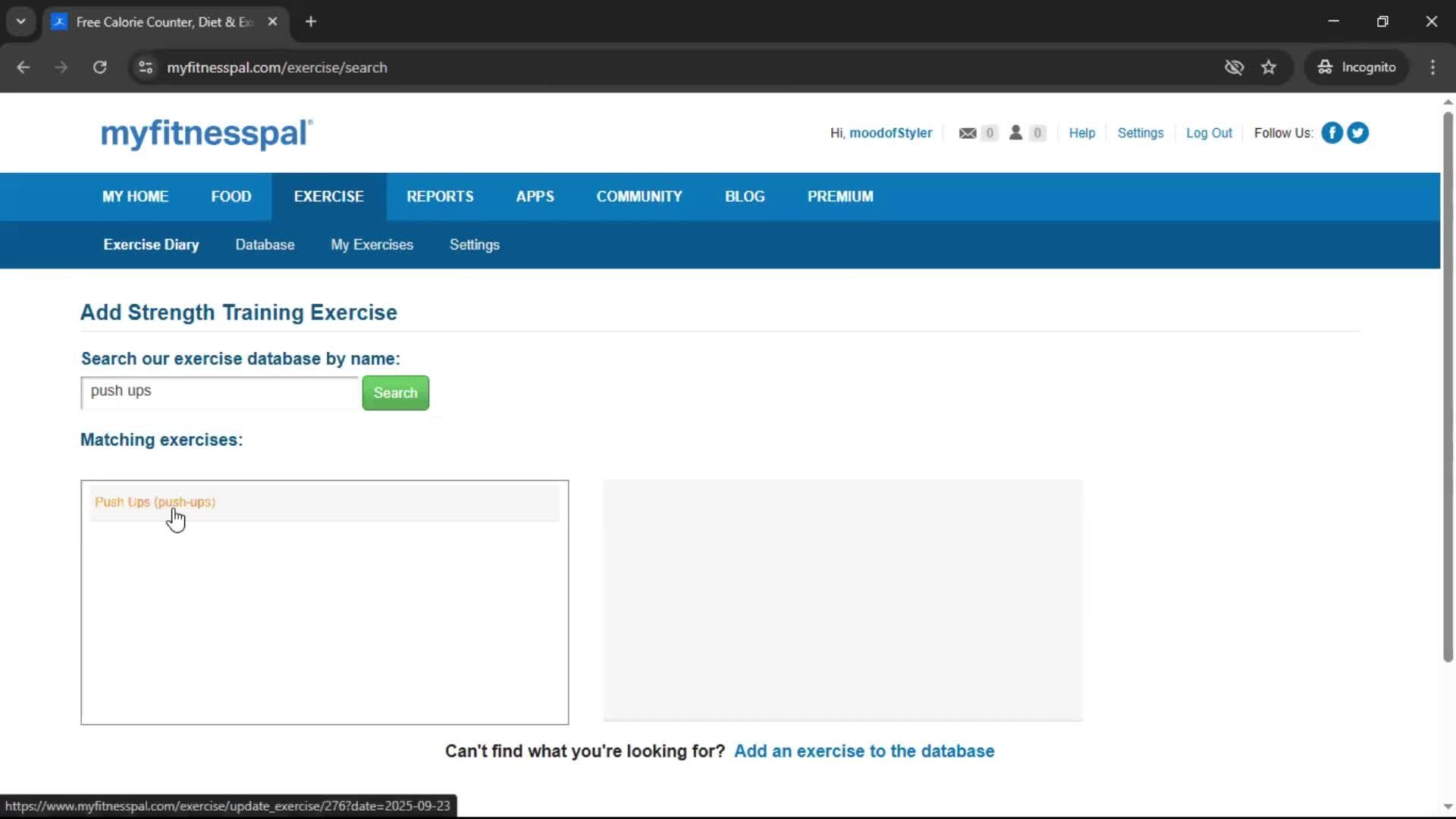The image size is (1456, 819).
Task: Select the EXERCISE menu item
Action: click(x=329, y=196)
